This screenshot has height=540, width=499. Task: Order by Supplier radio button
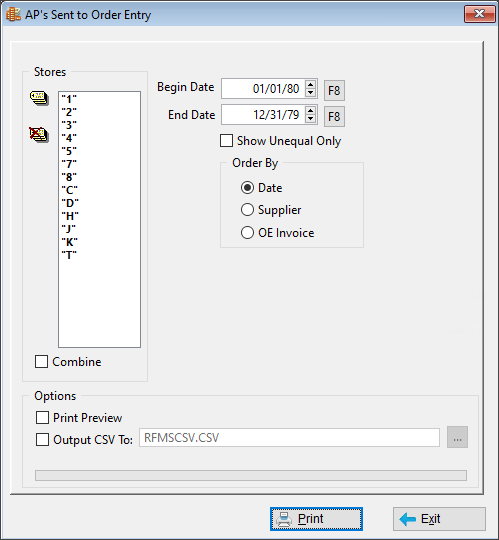(x=247, y=210)
